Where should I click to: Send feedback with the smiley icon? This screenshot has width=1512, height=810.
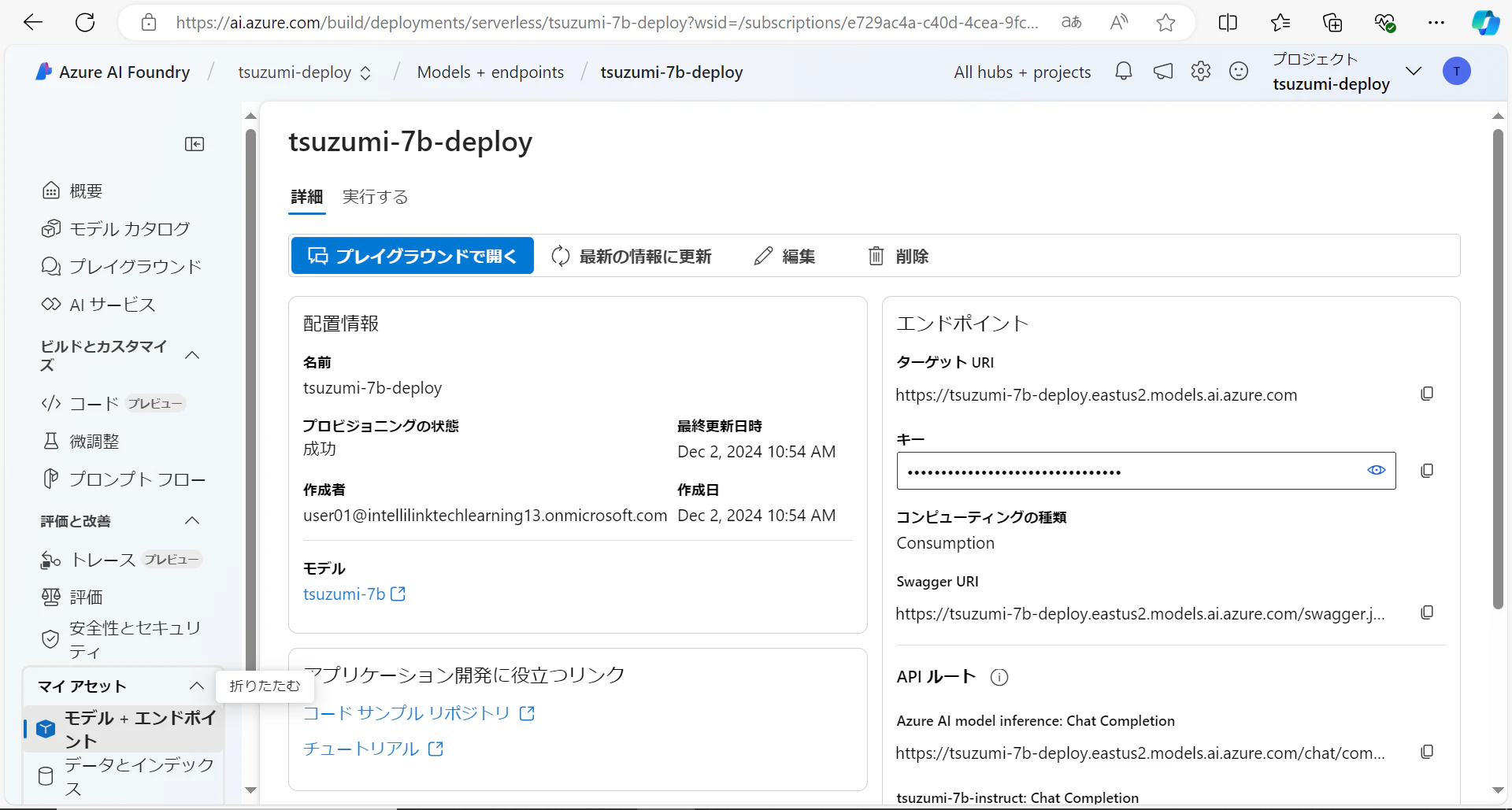click(x=1239, y=72)
